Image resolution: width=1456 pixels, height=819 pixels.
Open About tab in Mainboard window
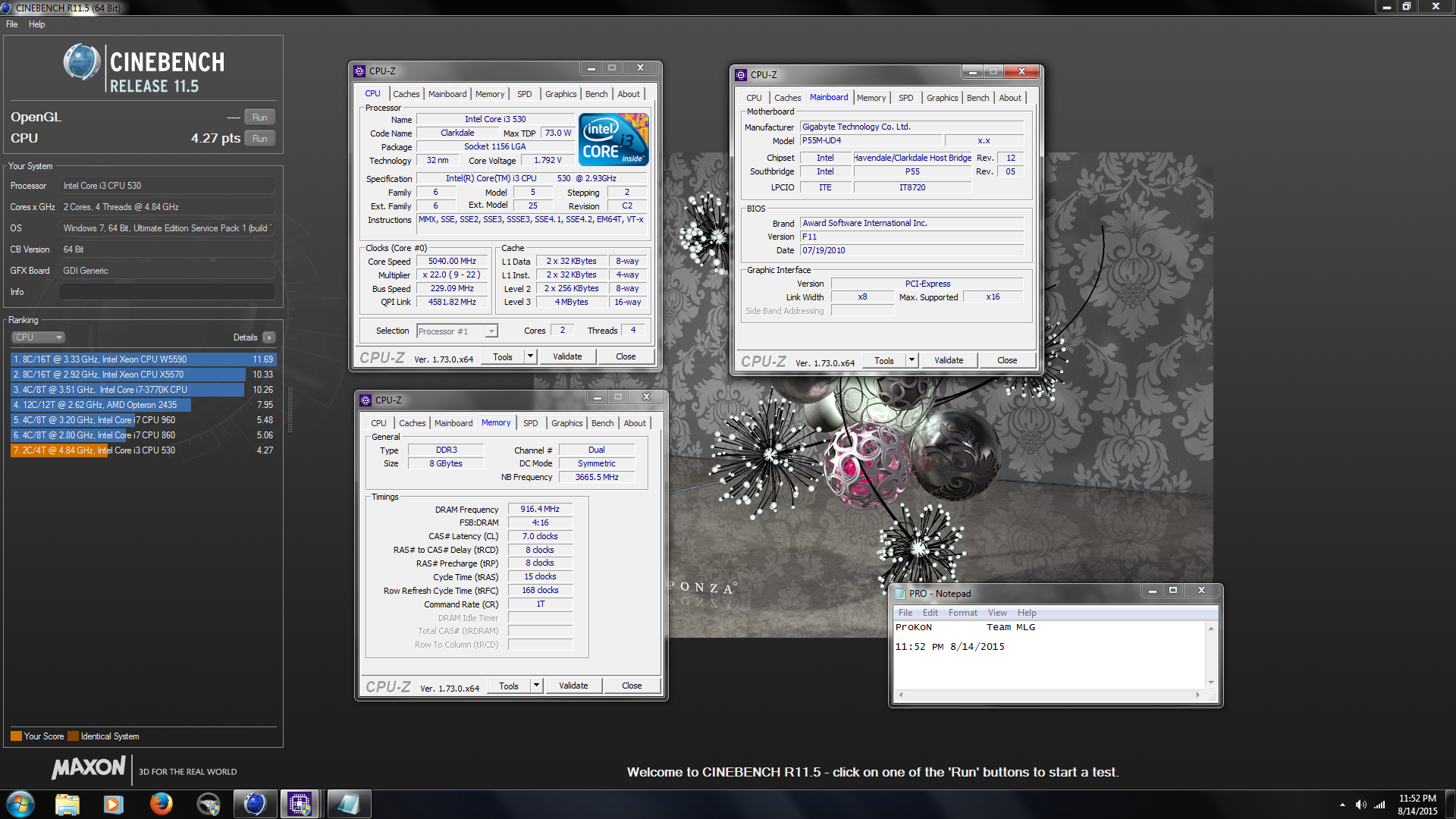(1010, 98)
